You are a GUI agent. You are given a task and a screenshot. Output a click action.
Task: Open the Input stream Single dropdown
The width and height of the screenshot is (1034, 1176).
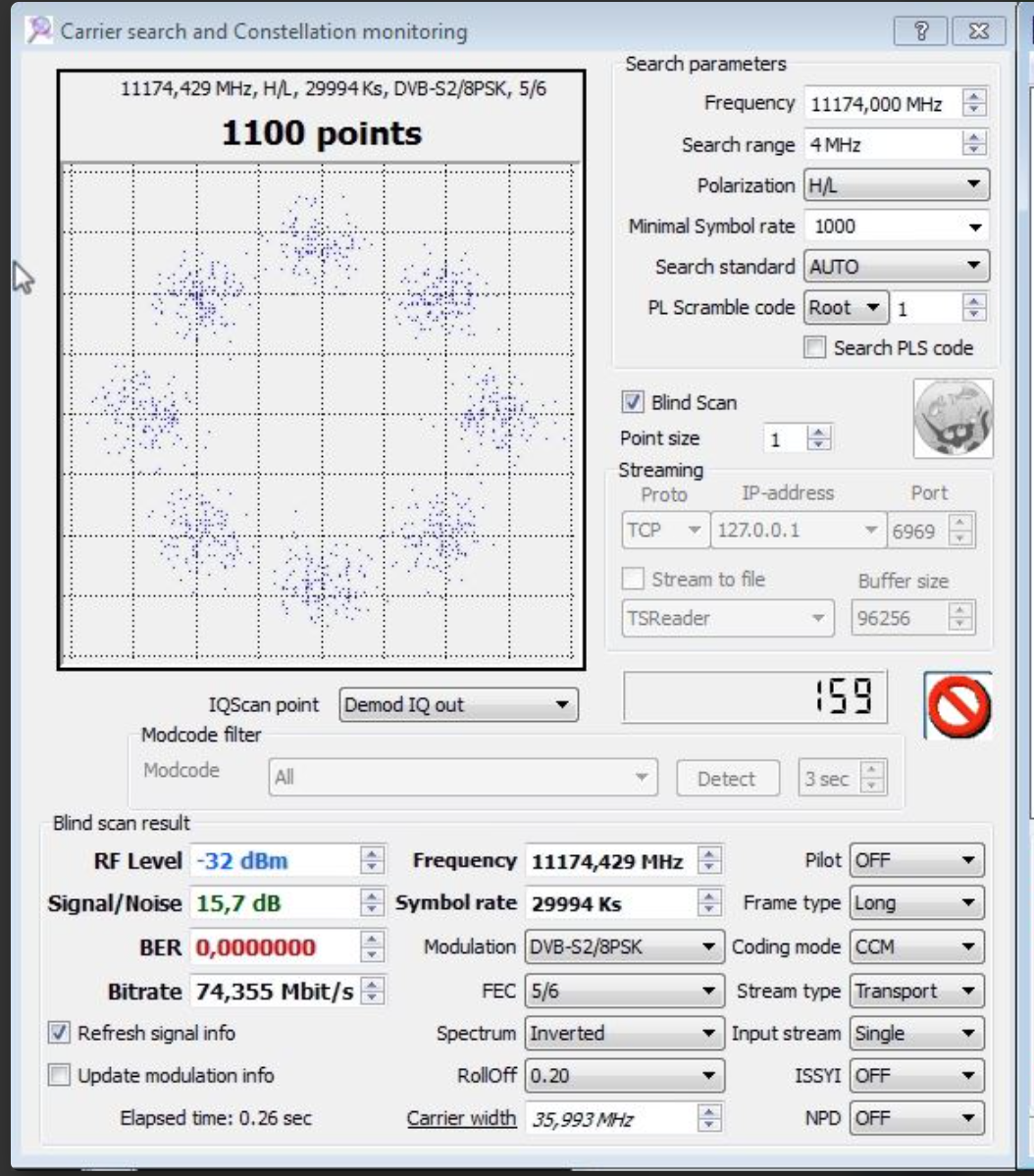point(917,1033)
